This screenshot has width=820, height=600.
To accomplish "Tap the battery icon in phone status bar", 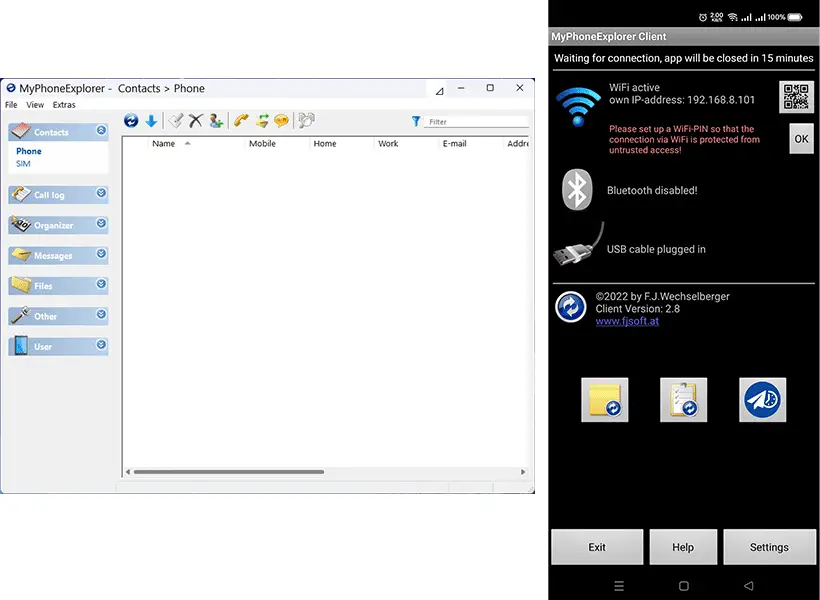I will (795, 17).
